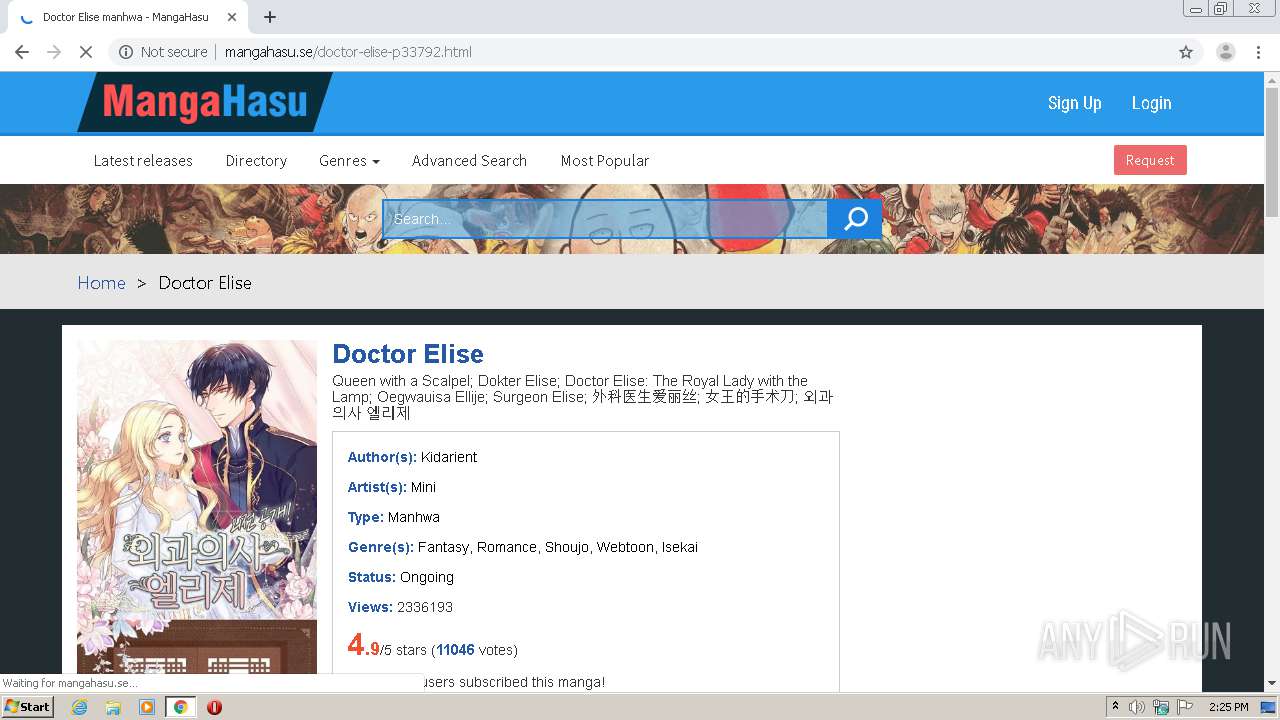The height and width of the screenshot is (720, 1280).
Task: Click the Doctor Elise manhwa browser tab
Action: pos(125,17)
